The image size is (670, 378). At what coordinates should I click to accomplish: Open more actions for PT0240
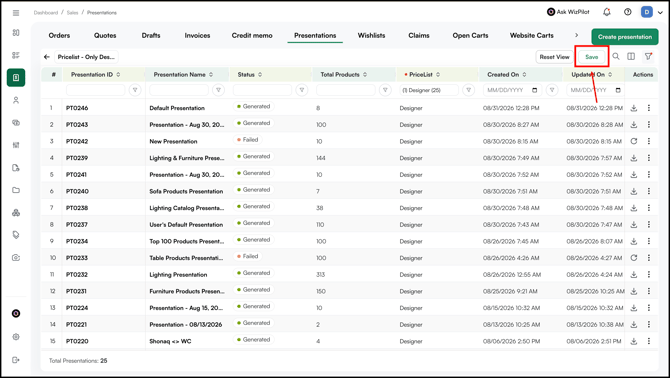tap(649, 191)
